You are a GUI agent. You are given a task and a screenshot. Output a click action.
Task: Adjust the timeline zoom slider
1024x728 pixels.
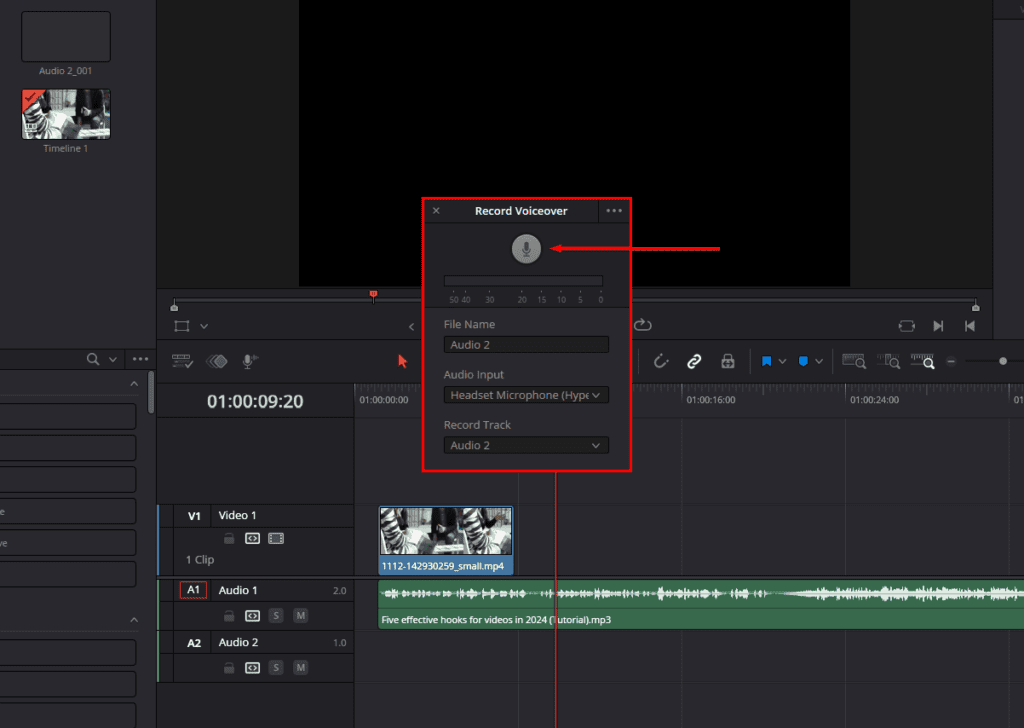tap(1003, 361)
